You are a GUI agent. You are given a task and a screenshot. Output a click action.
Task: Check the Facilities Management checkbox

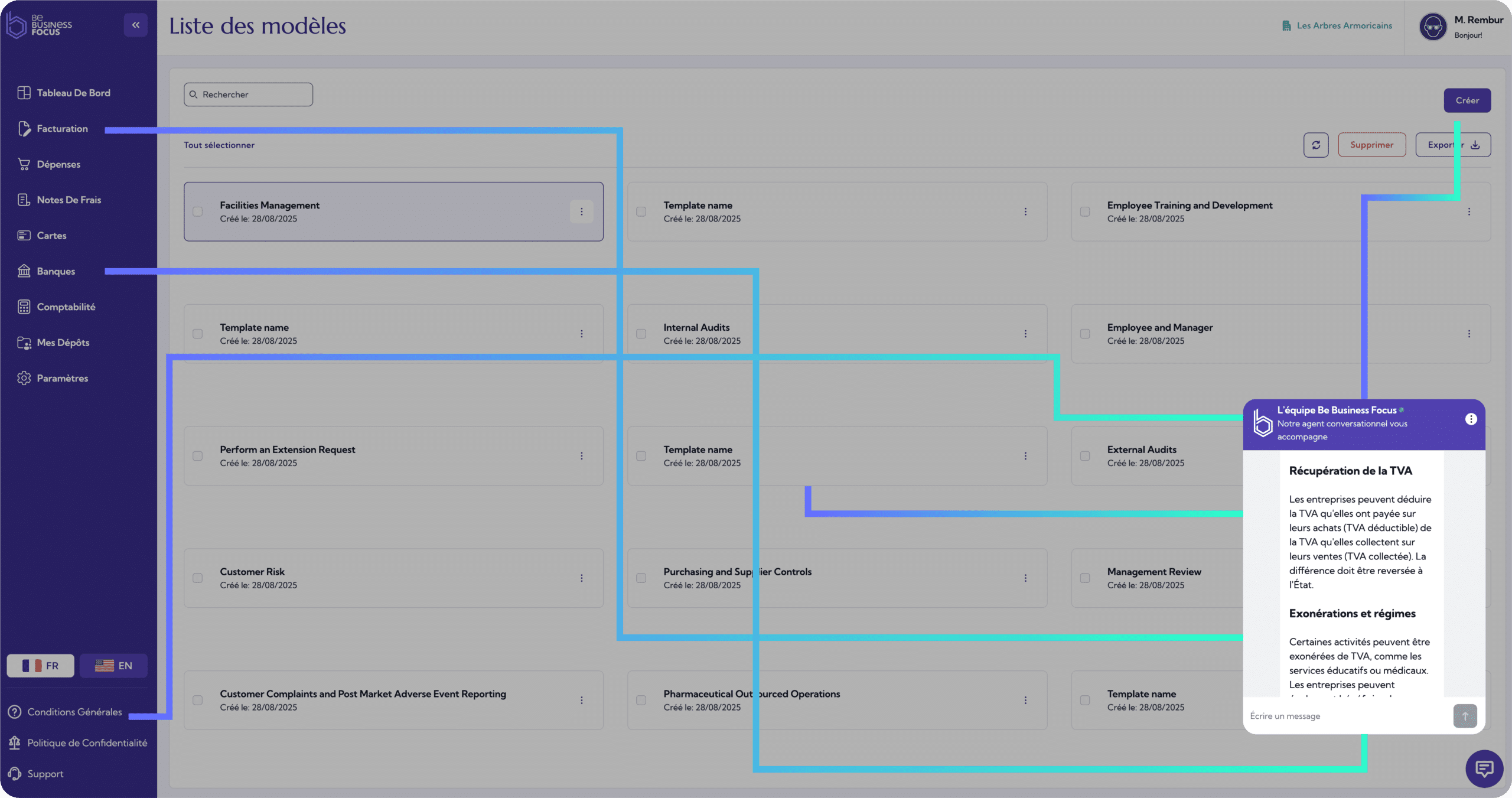coord(198,211)
